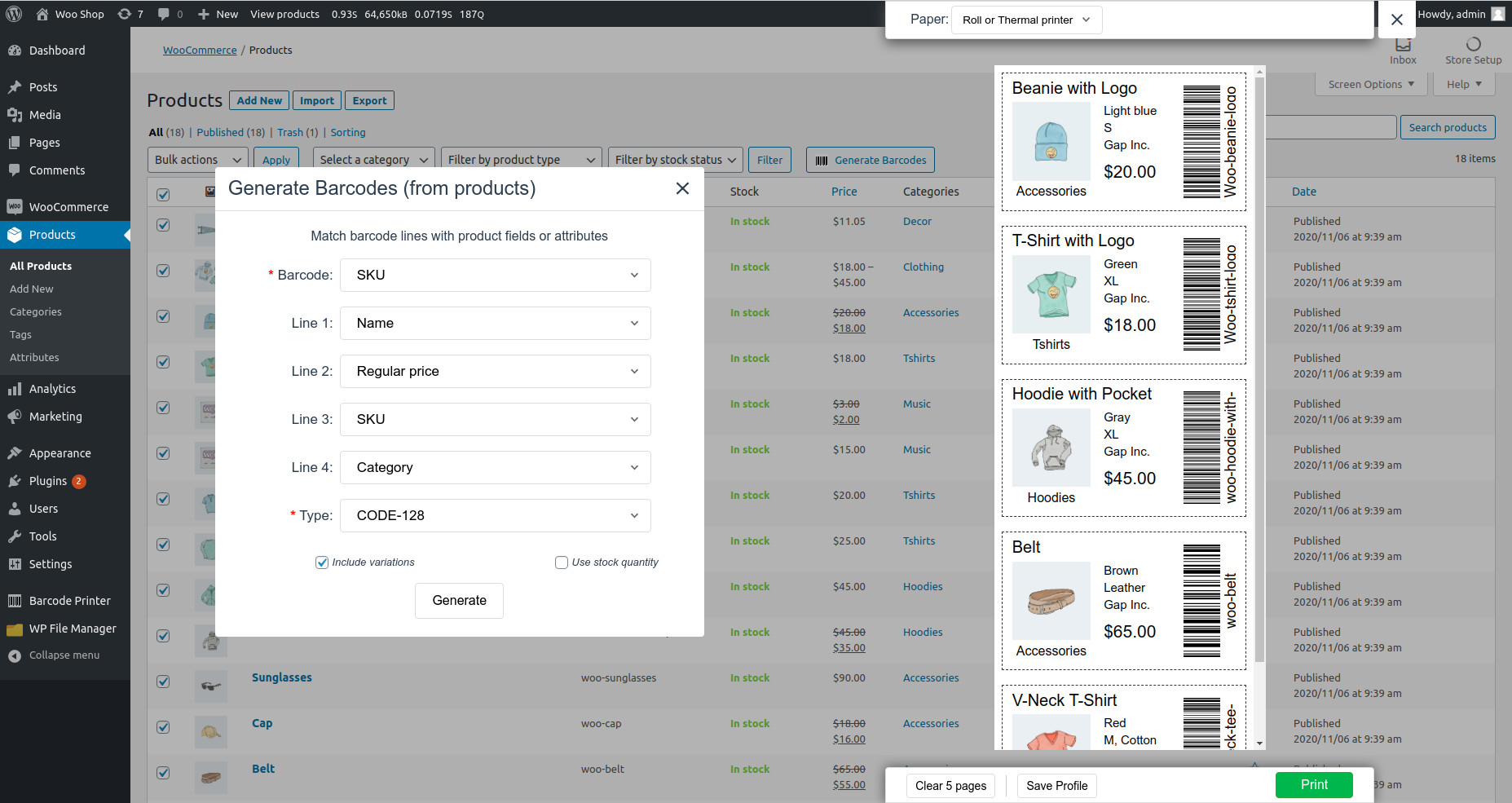
Task: Uncheck the Sunglasses product row checkbox
Action: (x=163, y=682)
